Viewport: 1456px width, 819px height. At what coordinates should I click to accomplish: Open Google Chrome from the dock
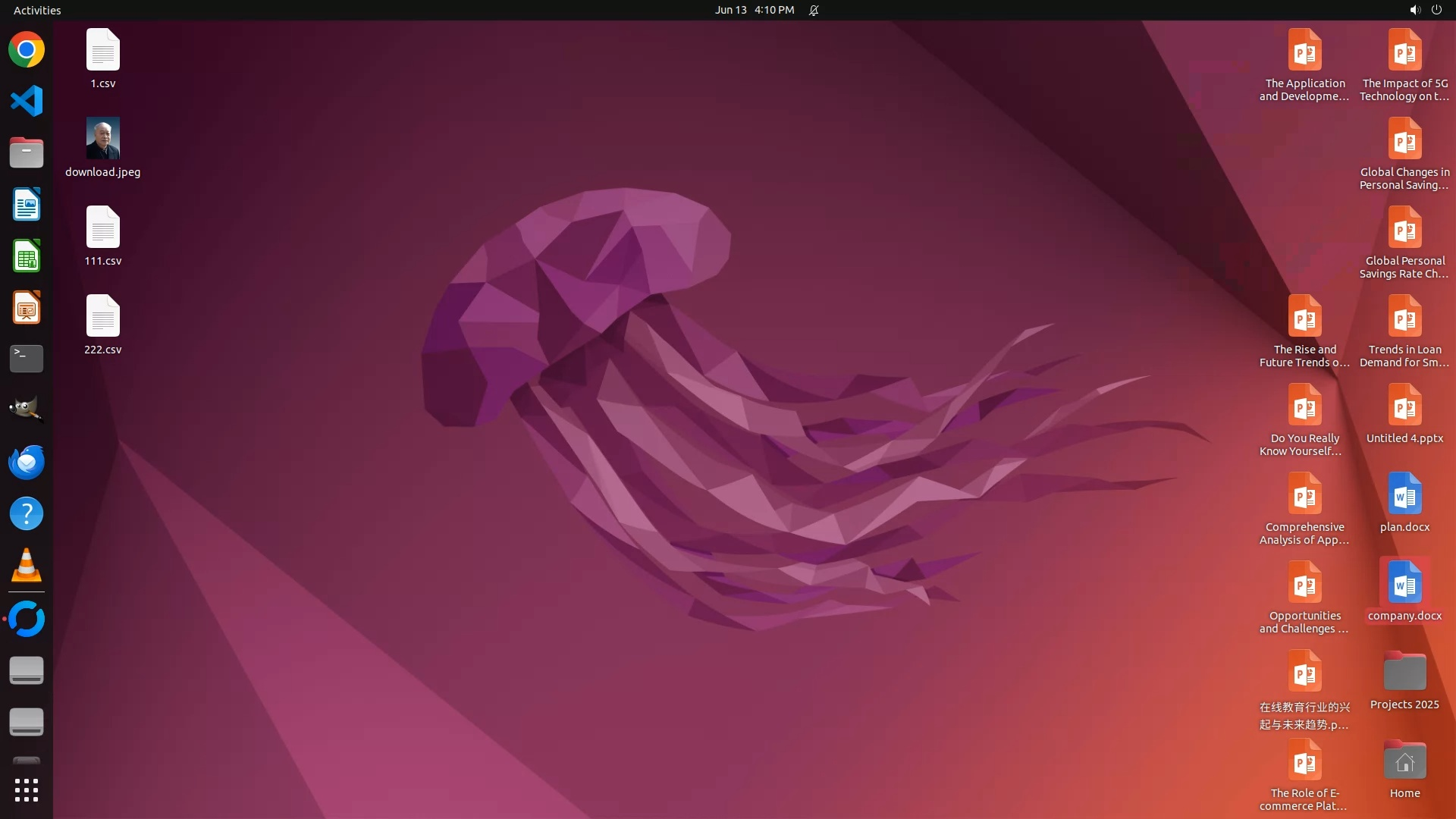(x=27, y=50)
